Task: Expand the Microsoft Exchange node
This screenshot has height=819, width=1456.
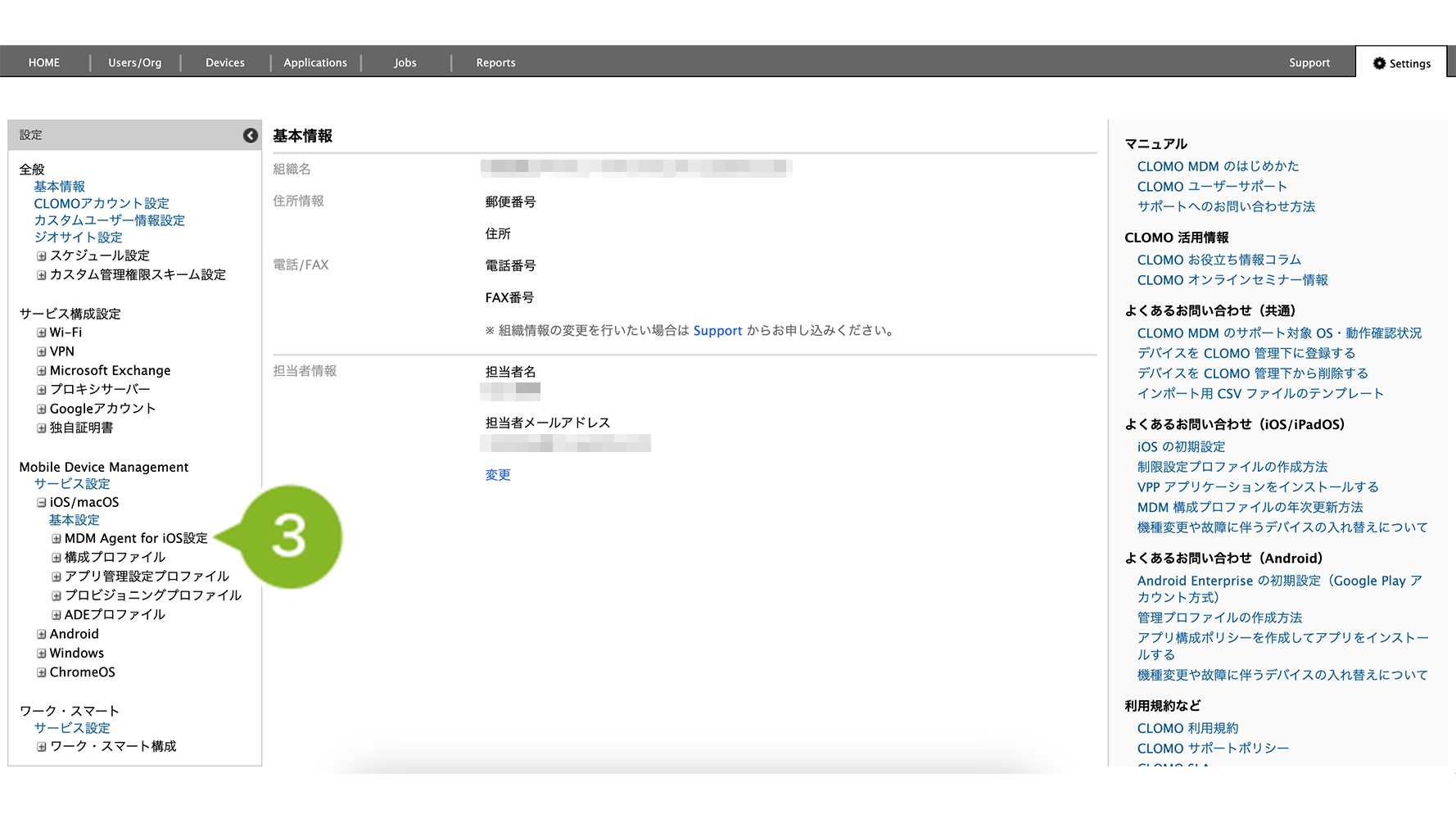Action: tap(41, 371)
